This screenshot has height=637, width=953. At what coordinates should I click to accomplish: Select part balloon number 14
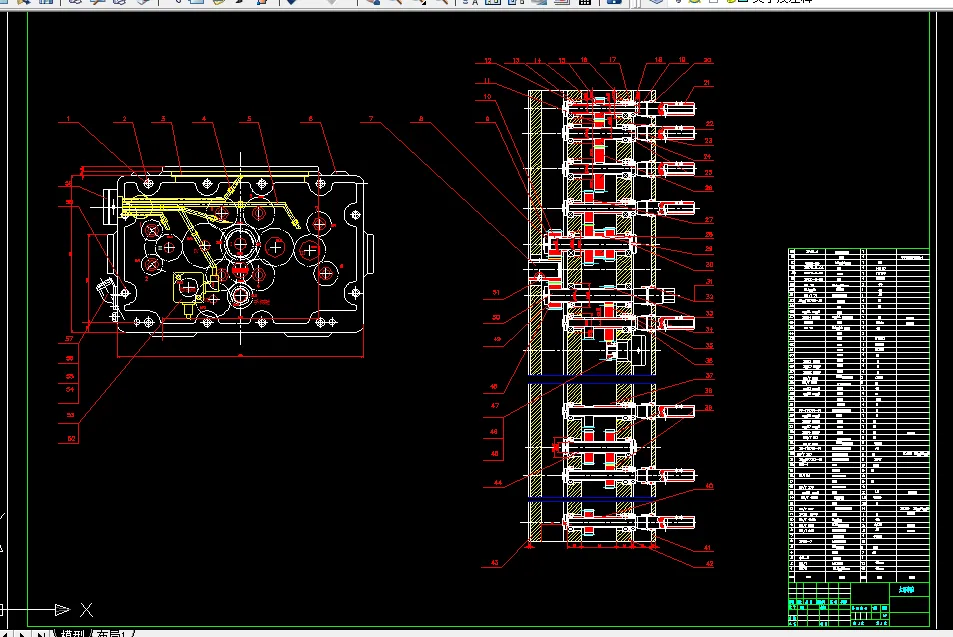click(538, 61)
